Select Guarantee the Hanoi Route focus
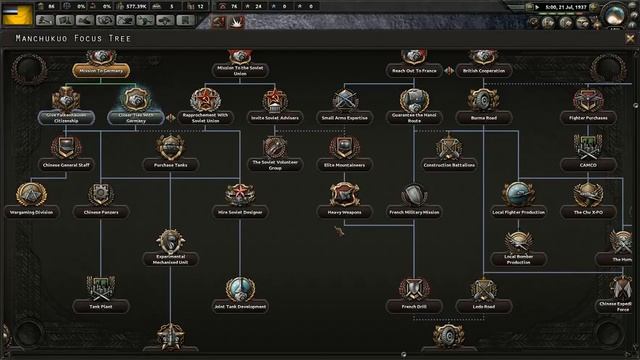640x360 pixels. click(414, 118)
